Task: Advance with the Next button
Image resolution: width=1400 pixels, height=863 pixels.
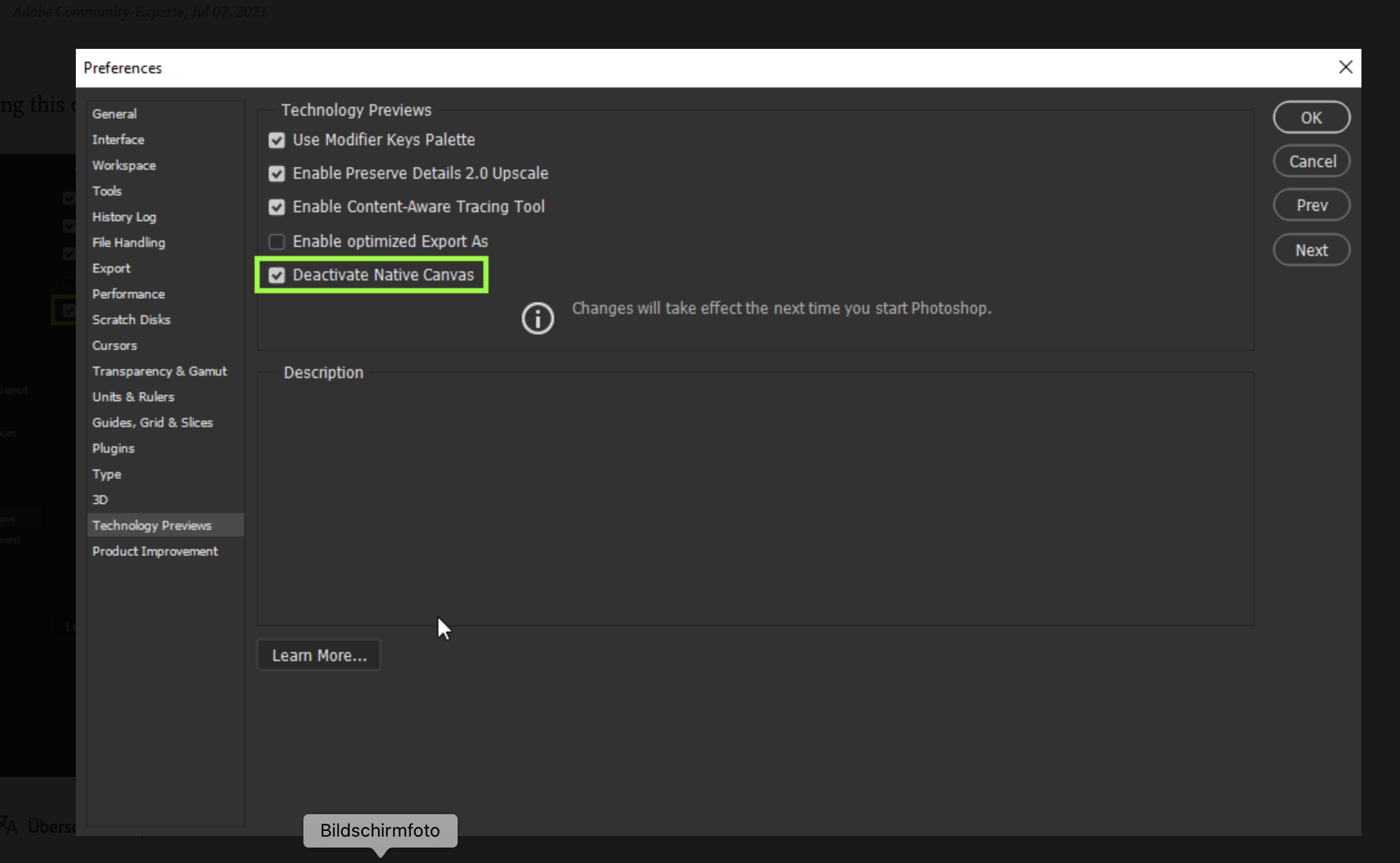Action: pyautogui.click(x=1311, y=250)
